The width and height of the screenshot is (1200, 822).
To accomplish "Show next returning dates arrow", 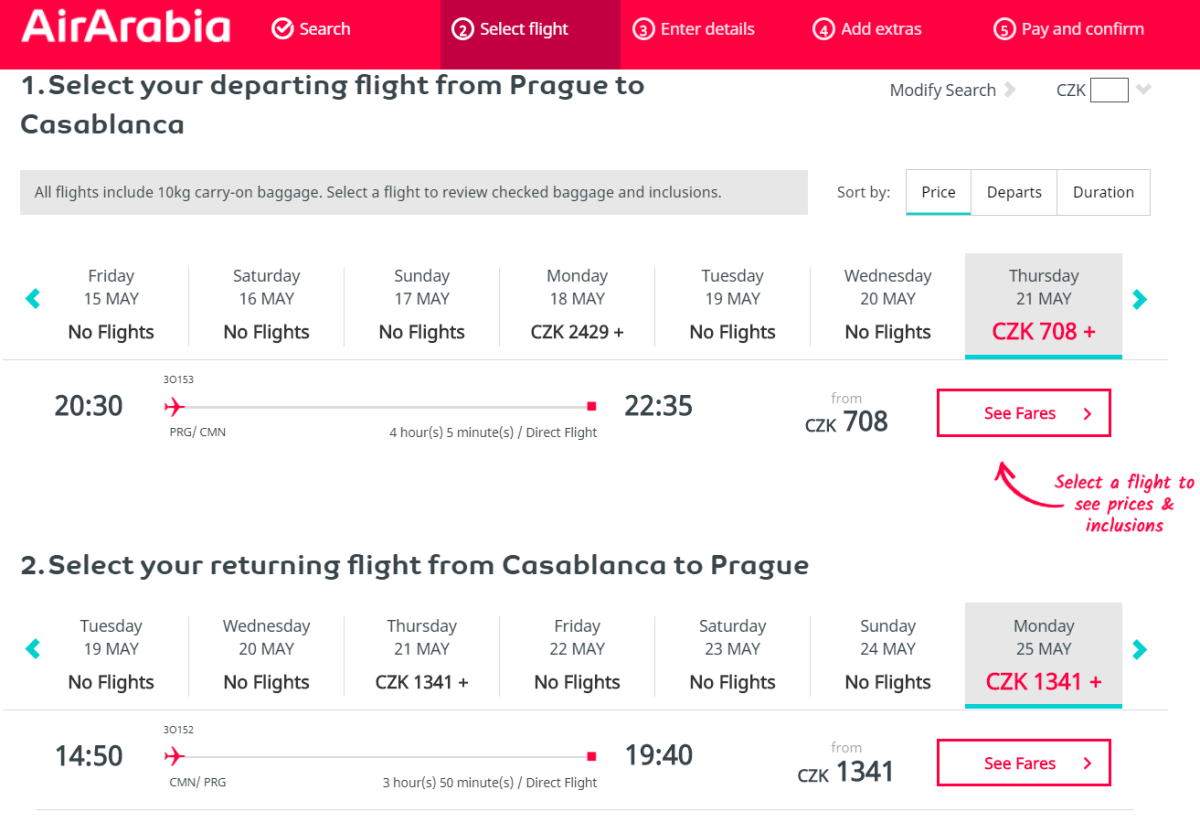I will pyautogui.click(x=1139, y=649).
